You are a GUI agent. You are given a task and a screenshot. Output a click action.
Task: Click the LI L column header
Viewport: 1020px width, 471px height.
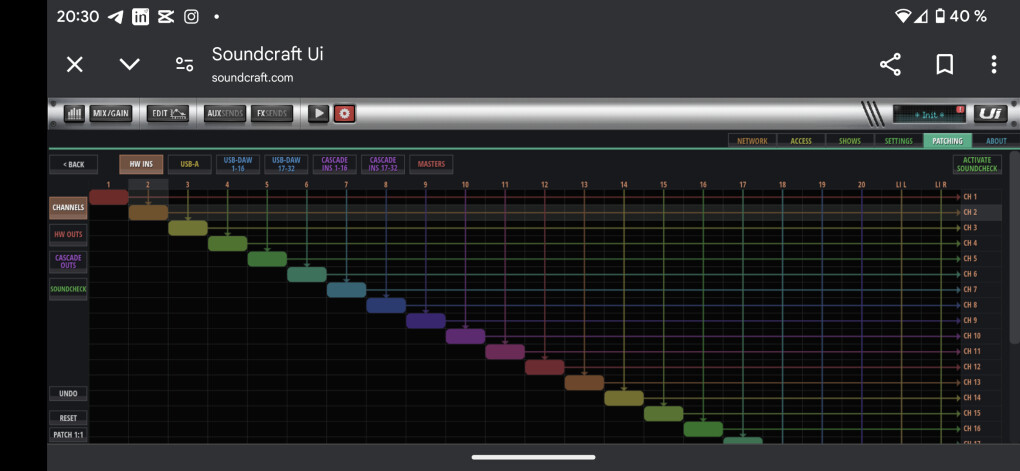(x=901, y=185)
